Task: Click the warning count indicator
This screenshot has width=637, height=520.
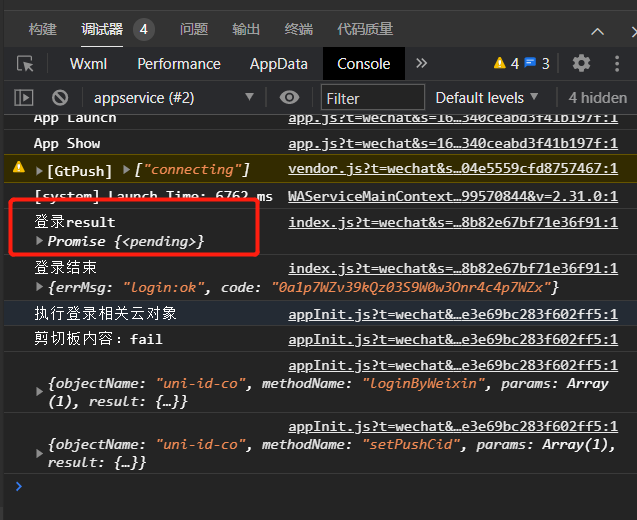Action: click(507, 64)
